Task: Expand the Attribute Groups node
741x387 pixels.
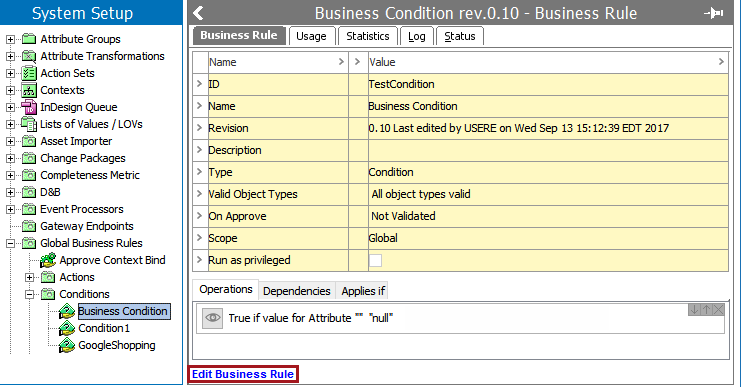Action: (x=10, y=39)
